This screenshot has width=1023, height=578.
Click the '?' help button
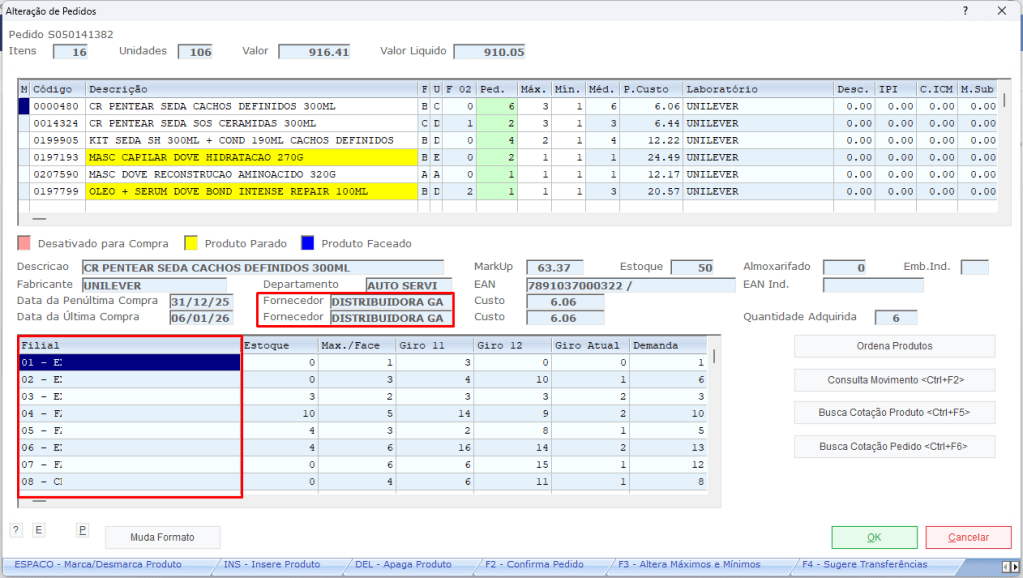point(17,530)
